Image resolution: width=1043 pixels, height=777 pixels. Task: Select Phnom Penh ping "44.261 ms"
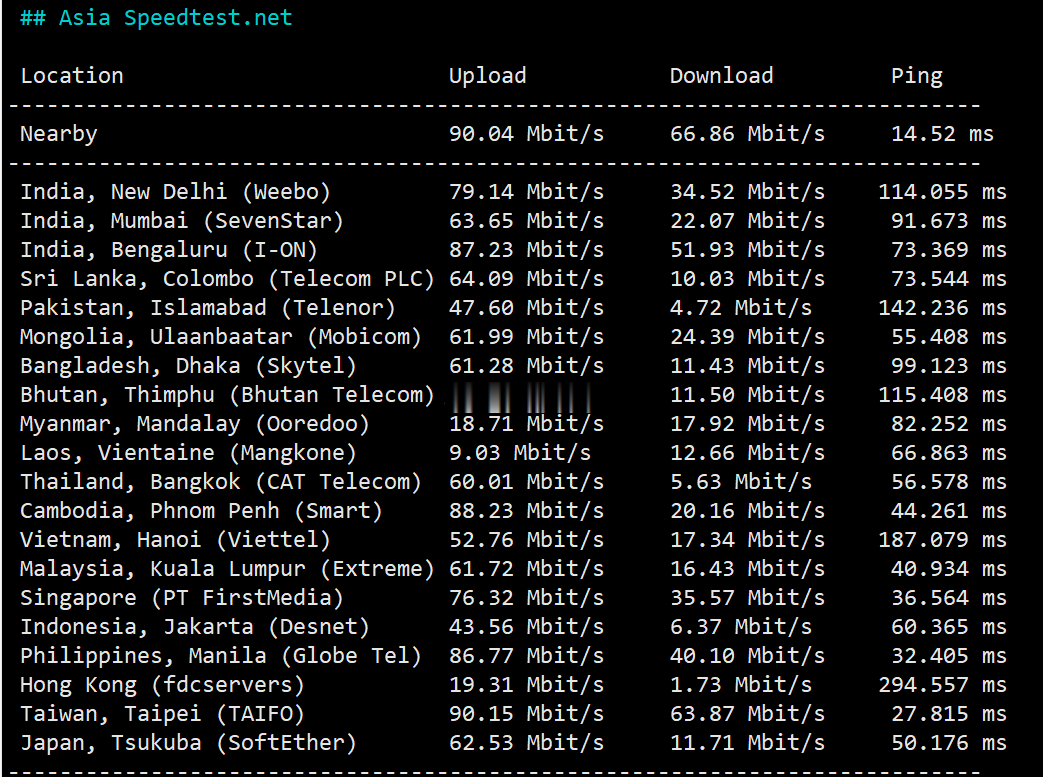pyautogui.click(x=949, y=511)
